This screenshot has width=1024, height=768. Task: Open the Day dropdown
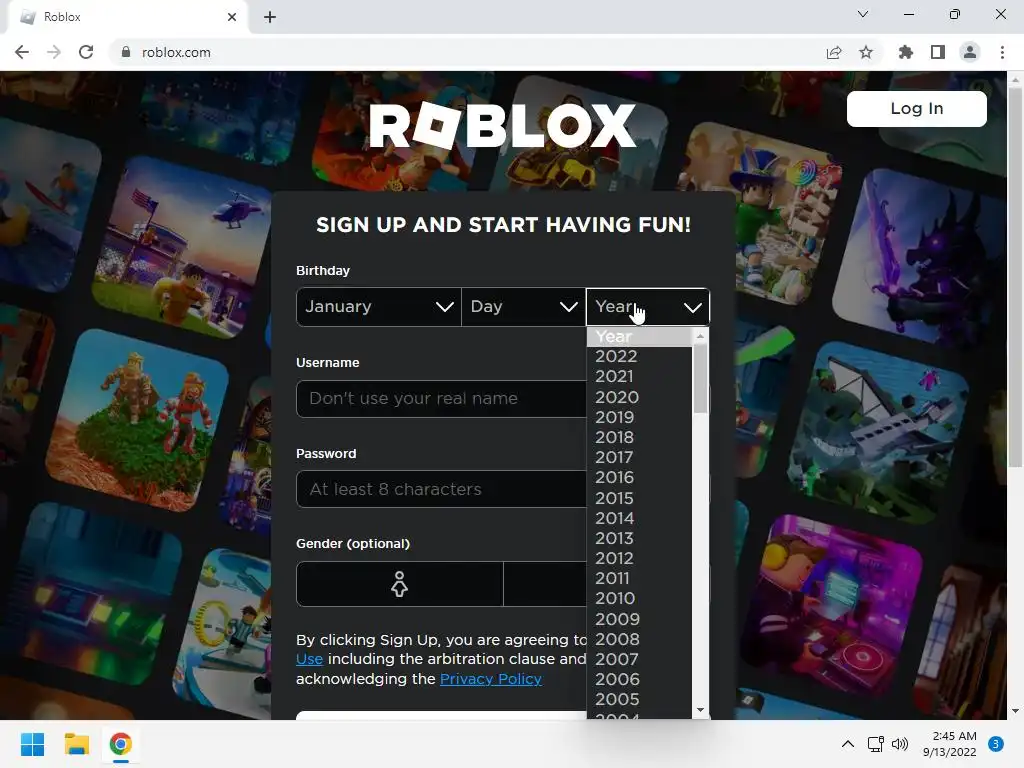[x=524, y=306]
